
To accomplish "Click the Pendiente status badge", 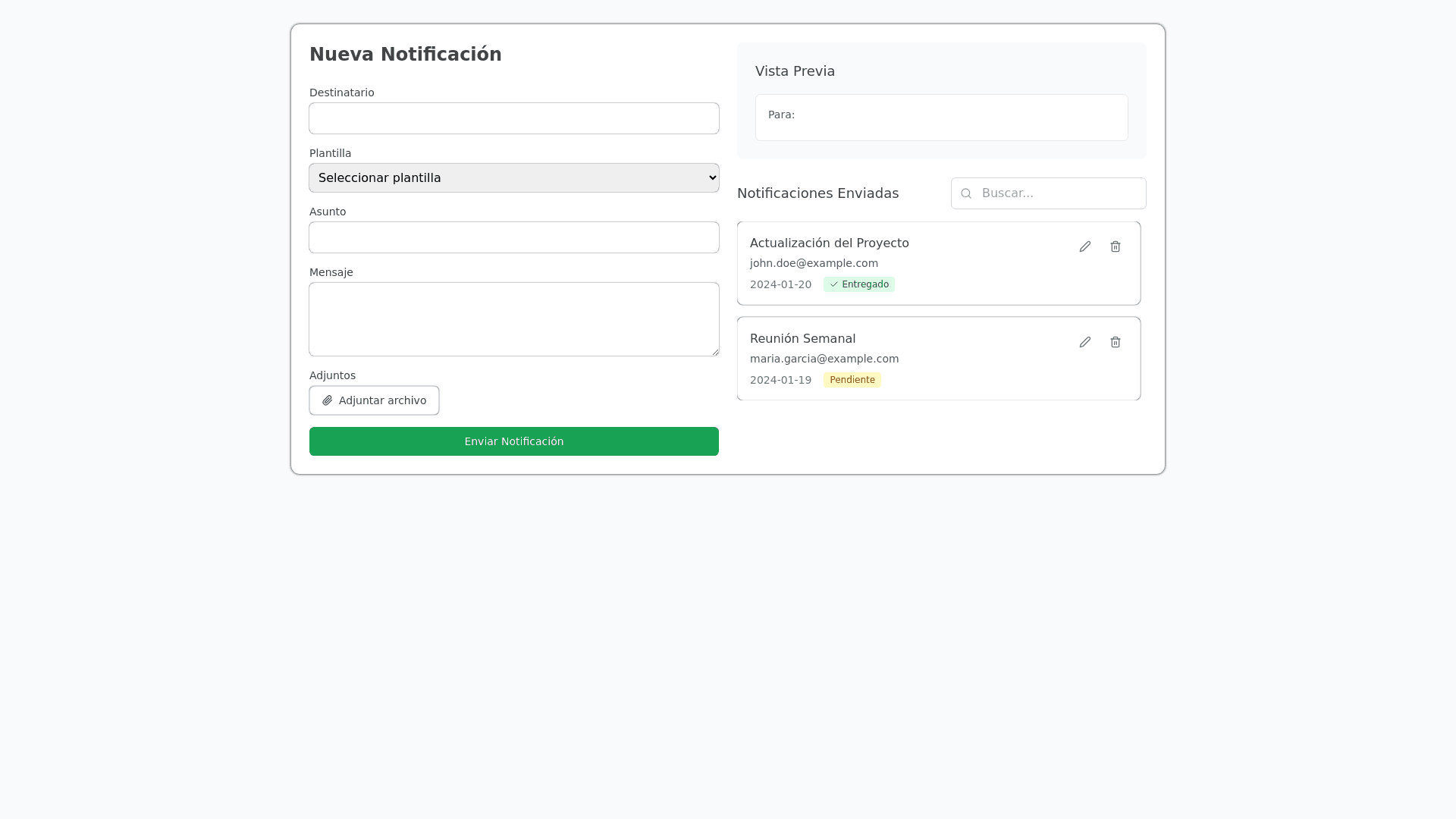I will pyautogui.click(x=852, y=380).
